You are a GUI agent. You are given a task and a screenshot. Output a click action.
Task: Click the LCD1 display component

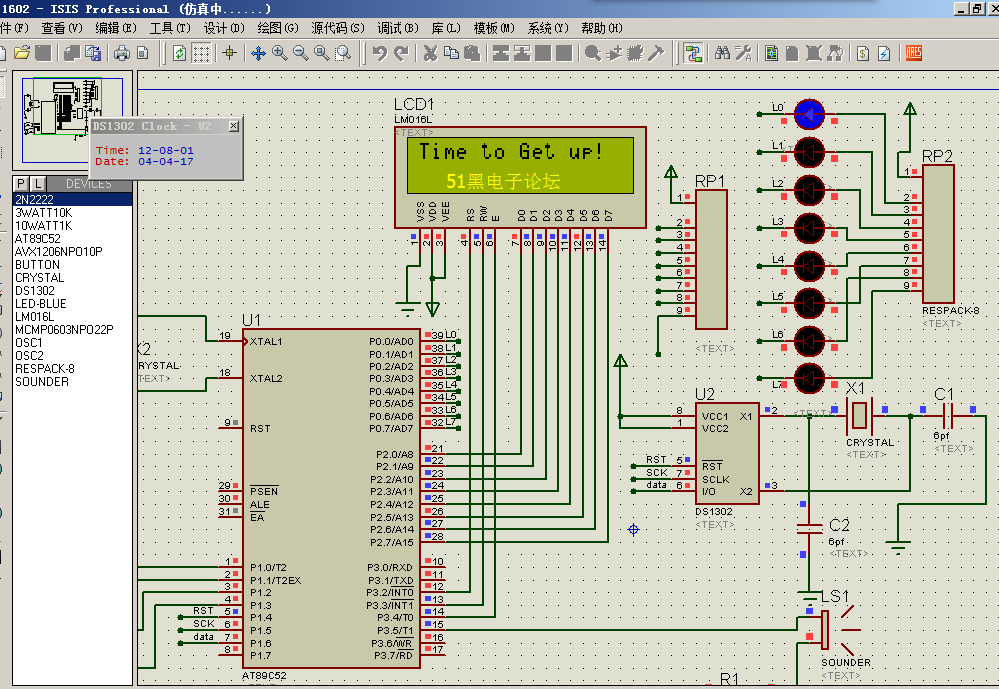click(520, 177)
